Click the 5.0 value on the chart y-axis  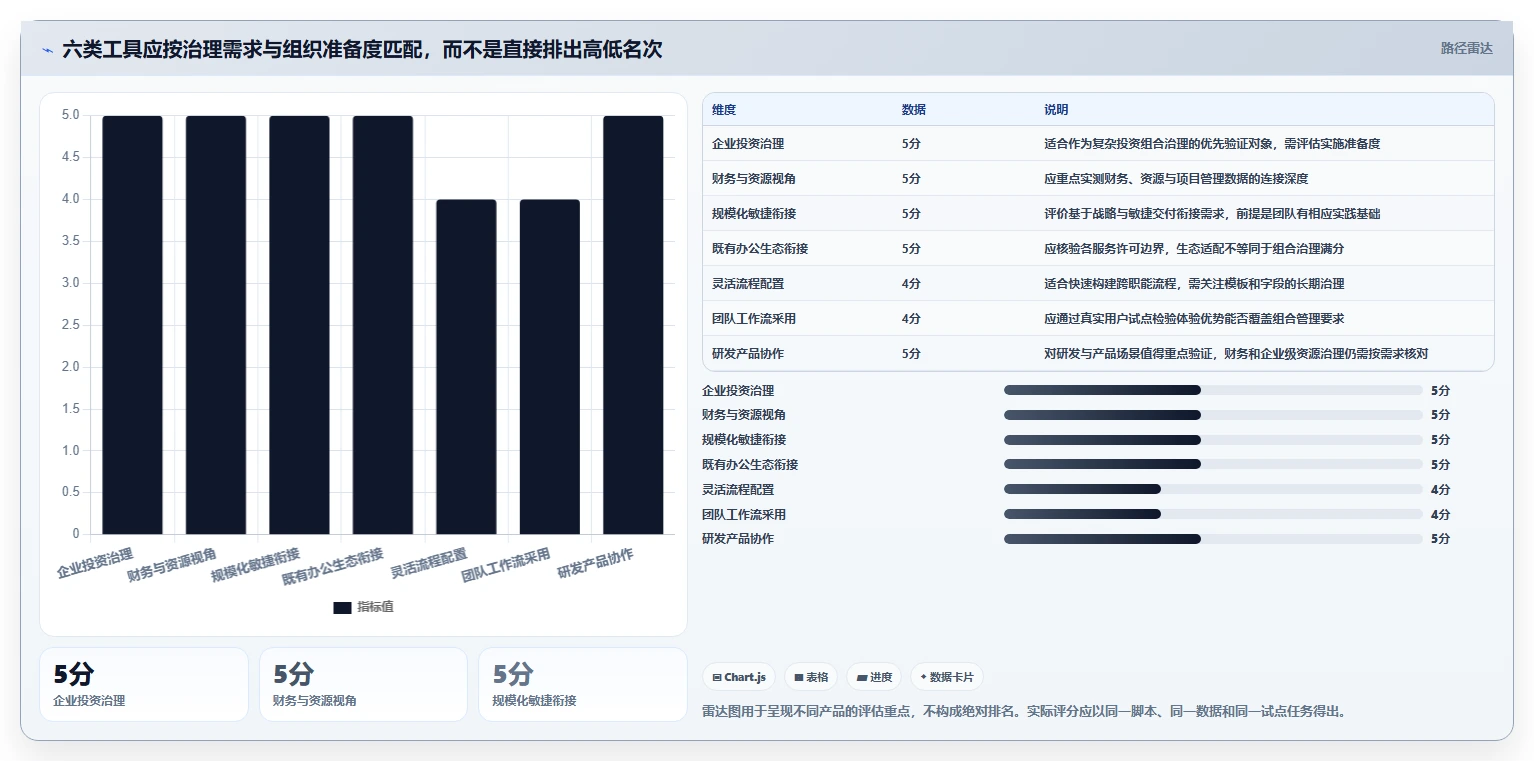(71, 115)
